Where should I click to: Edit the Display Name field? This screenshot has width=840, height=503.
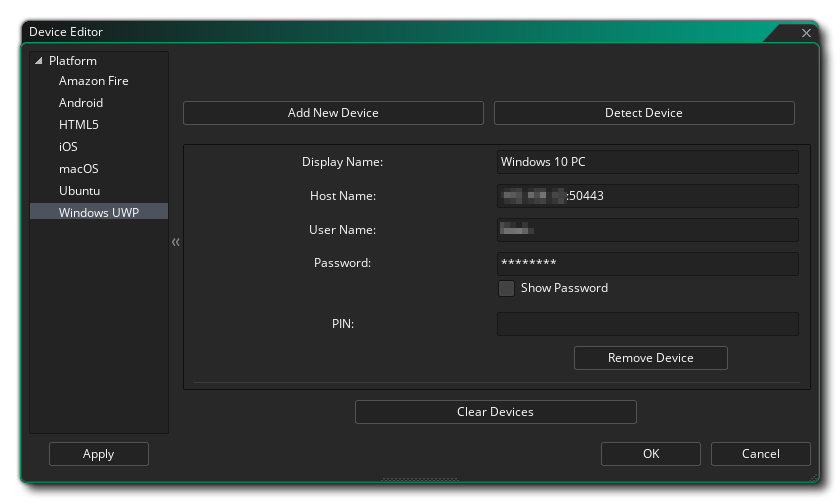tap(648, 162)
